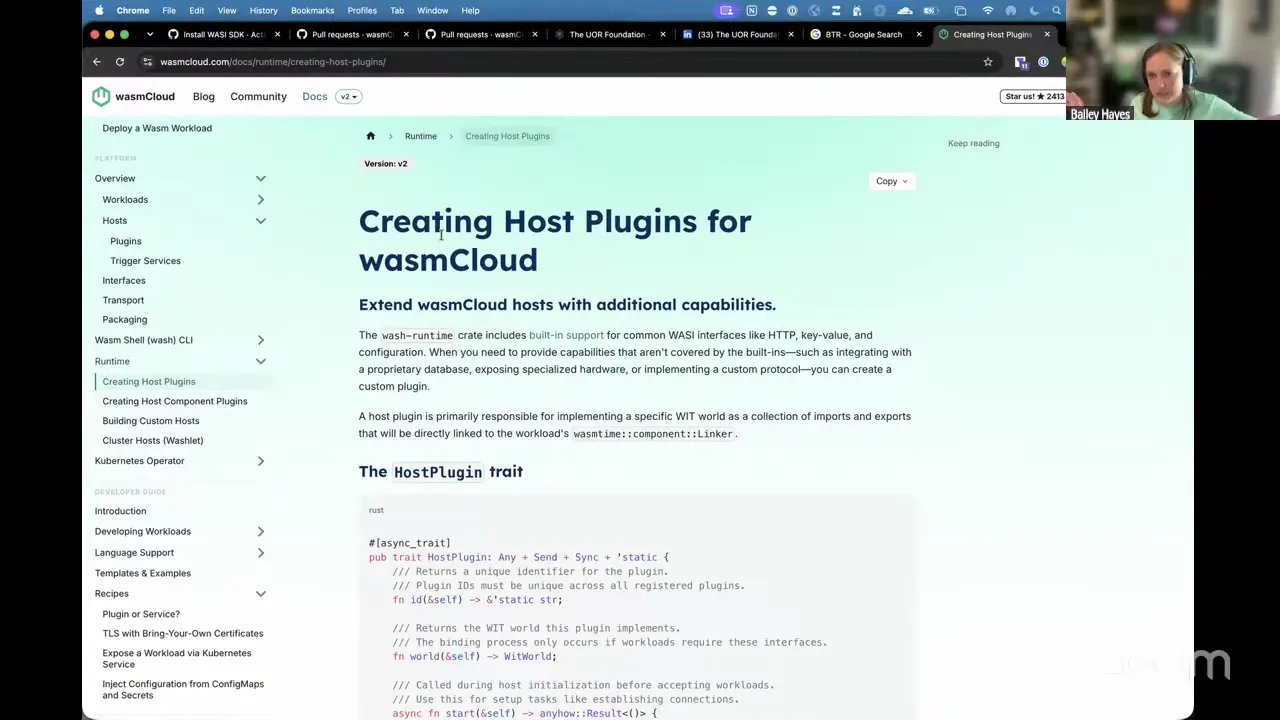Open the View menu in the menu bar

tap(227, 10)
